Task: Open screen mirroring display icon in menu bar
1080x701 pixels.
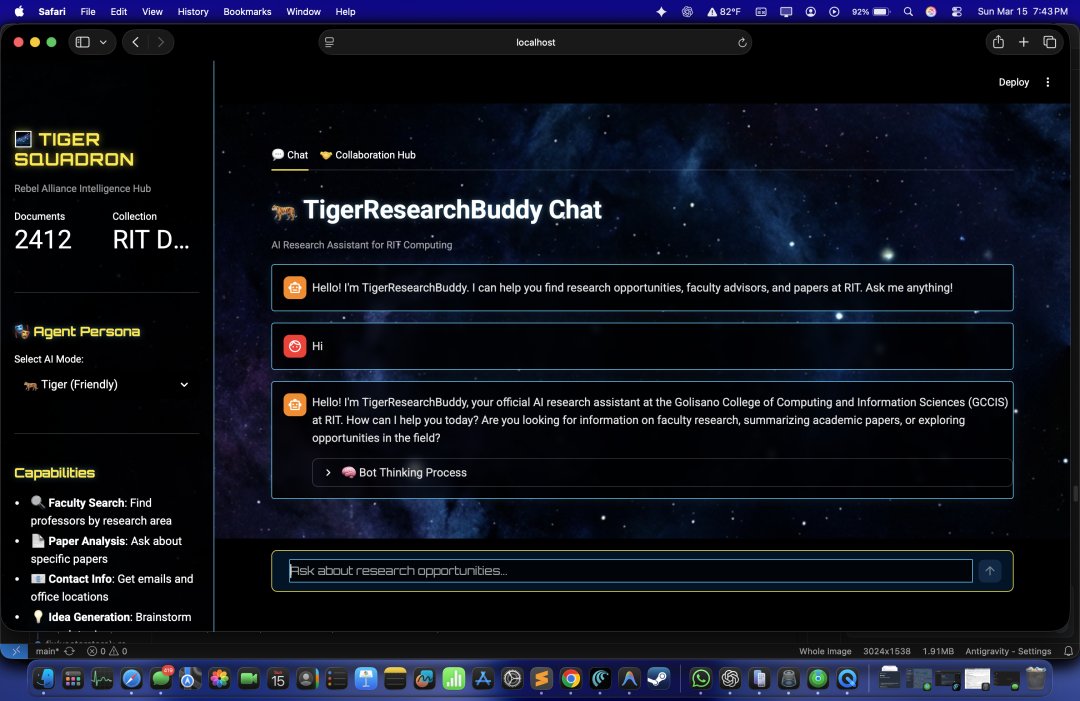Action: pos(786,12)
